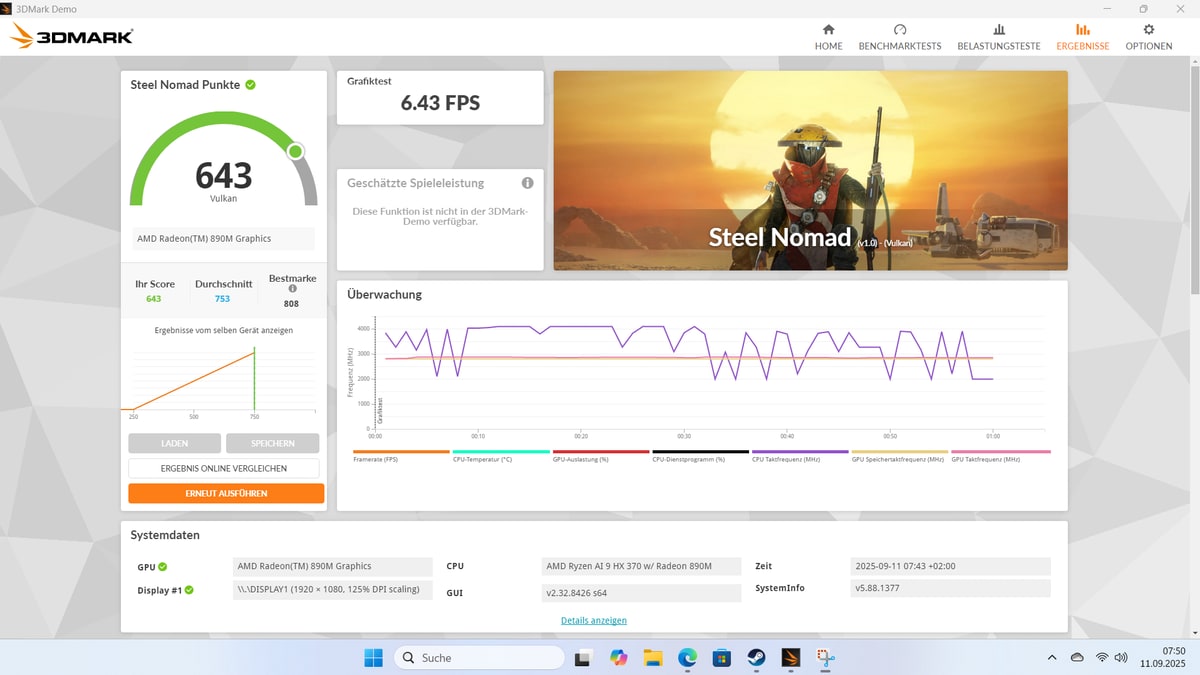Click the purple CPU Taktfrequenz legend swatch
This screenshot has height=675, width=1200.
pos(800,452)
